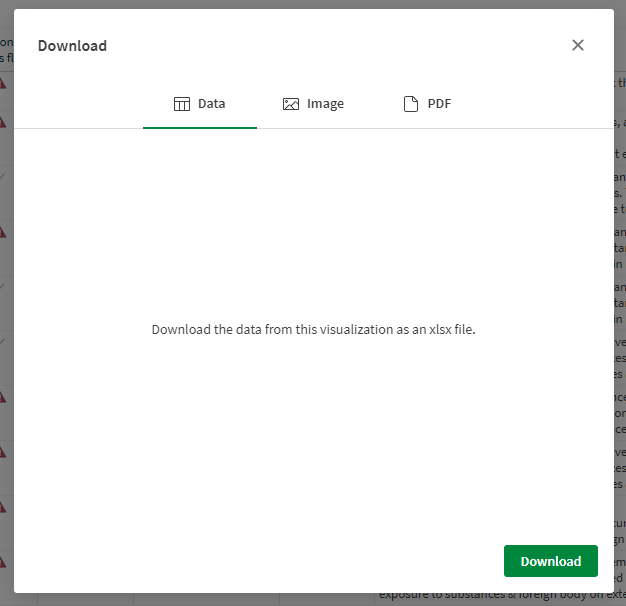626x606 pixels.
Task: Click the document icon on the PDF tab
Action: pos(410,104)
